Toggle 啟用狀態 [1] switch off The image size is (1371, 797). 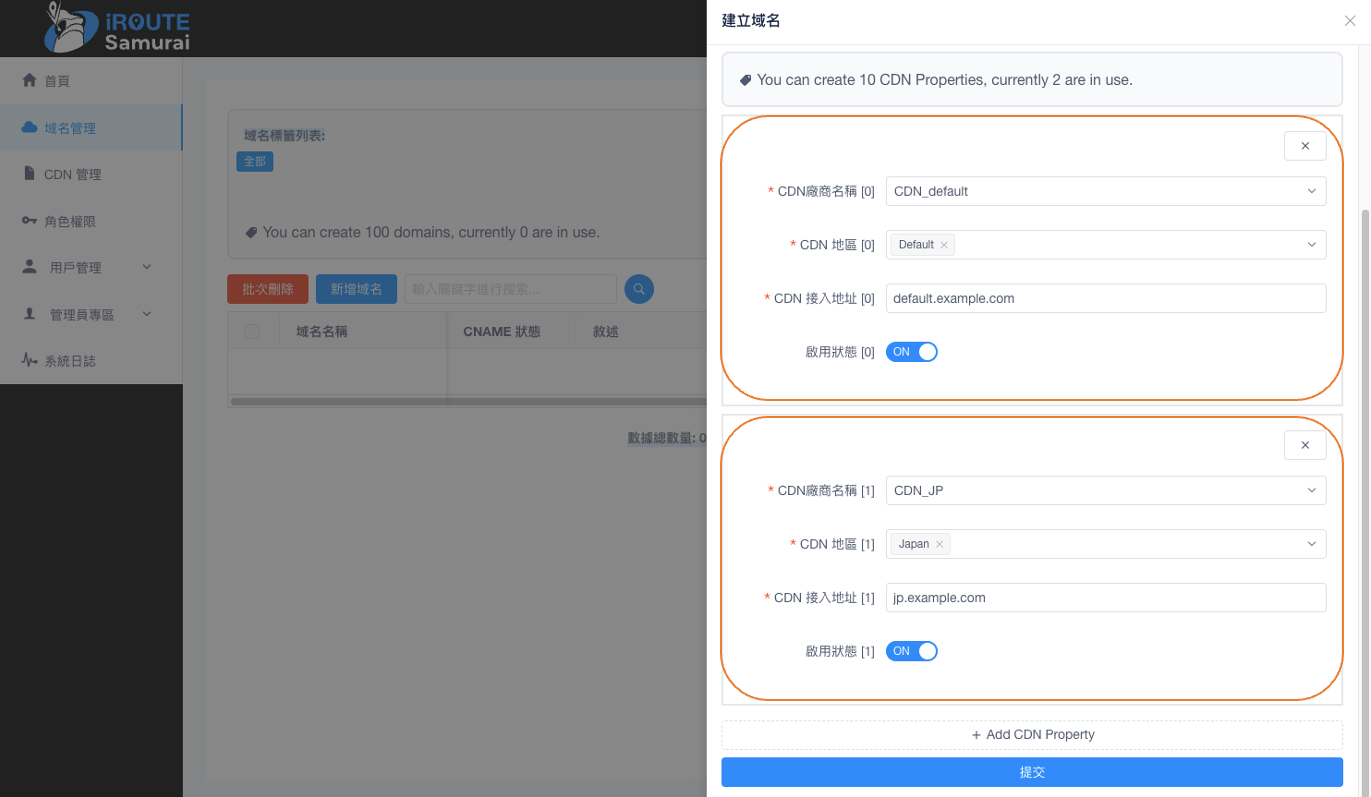click(911, 651)
